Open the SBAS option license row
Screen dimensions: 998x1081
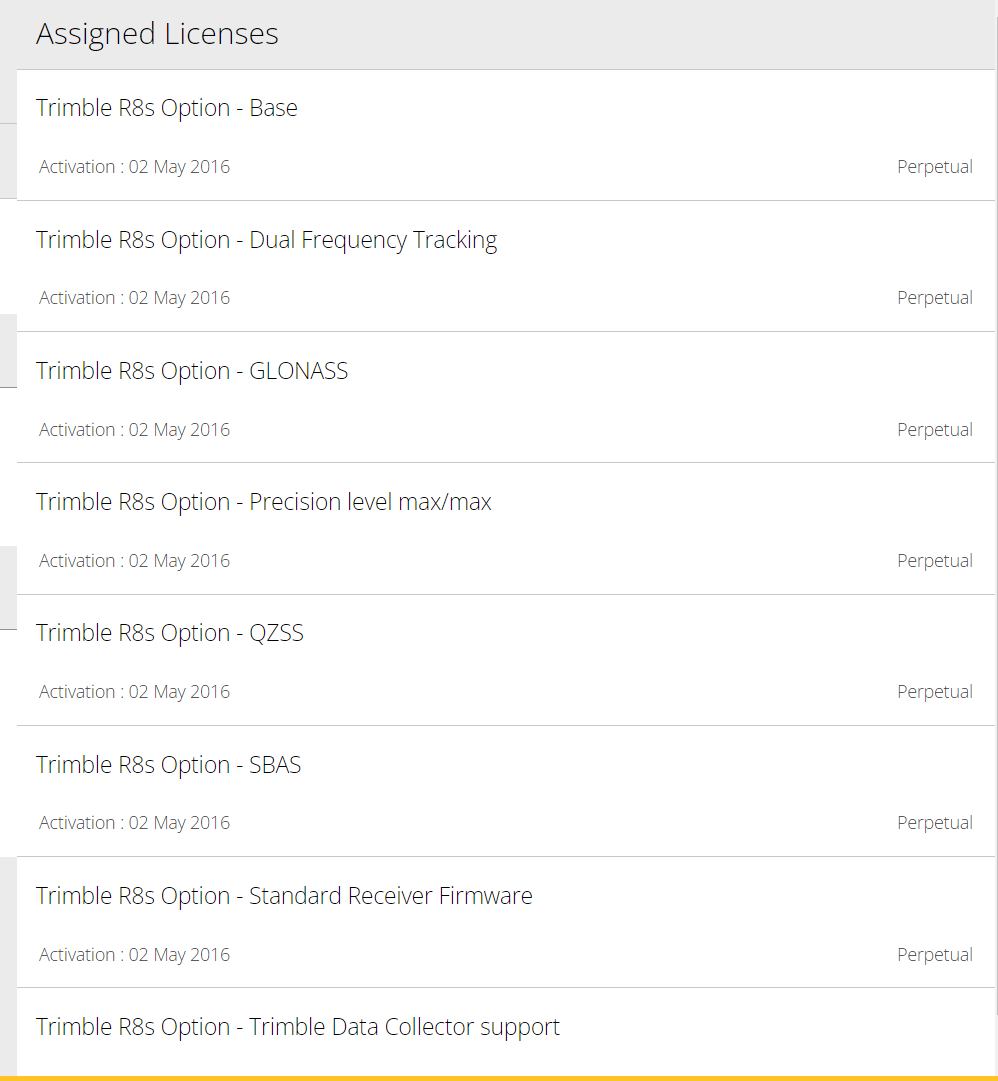506,791
